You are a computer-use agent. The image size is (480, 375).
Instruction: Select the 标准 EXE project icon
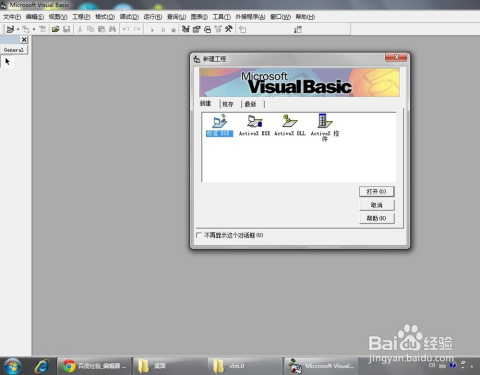(219, 125)
